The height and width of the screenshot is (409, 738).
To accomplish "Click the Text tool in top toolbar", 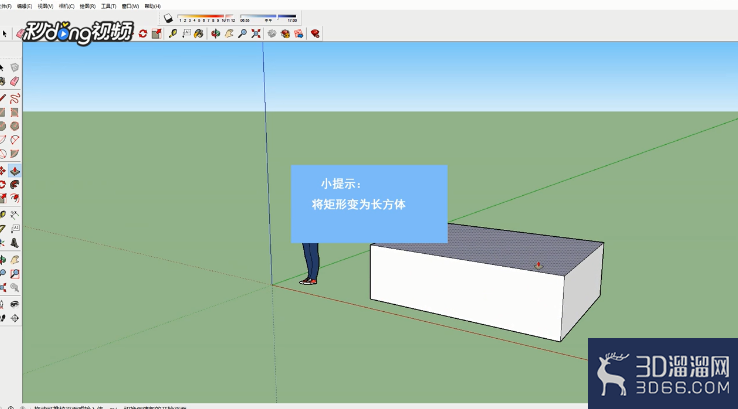I will click(186, 33).
